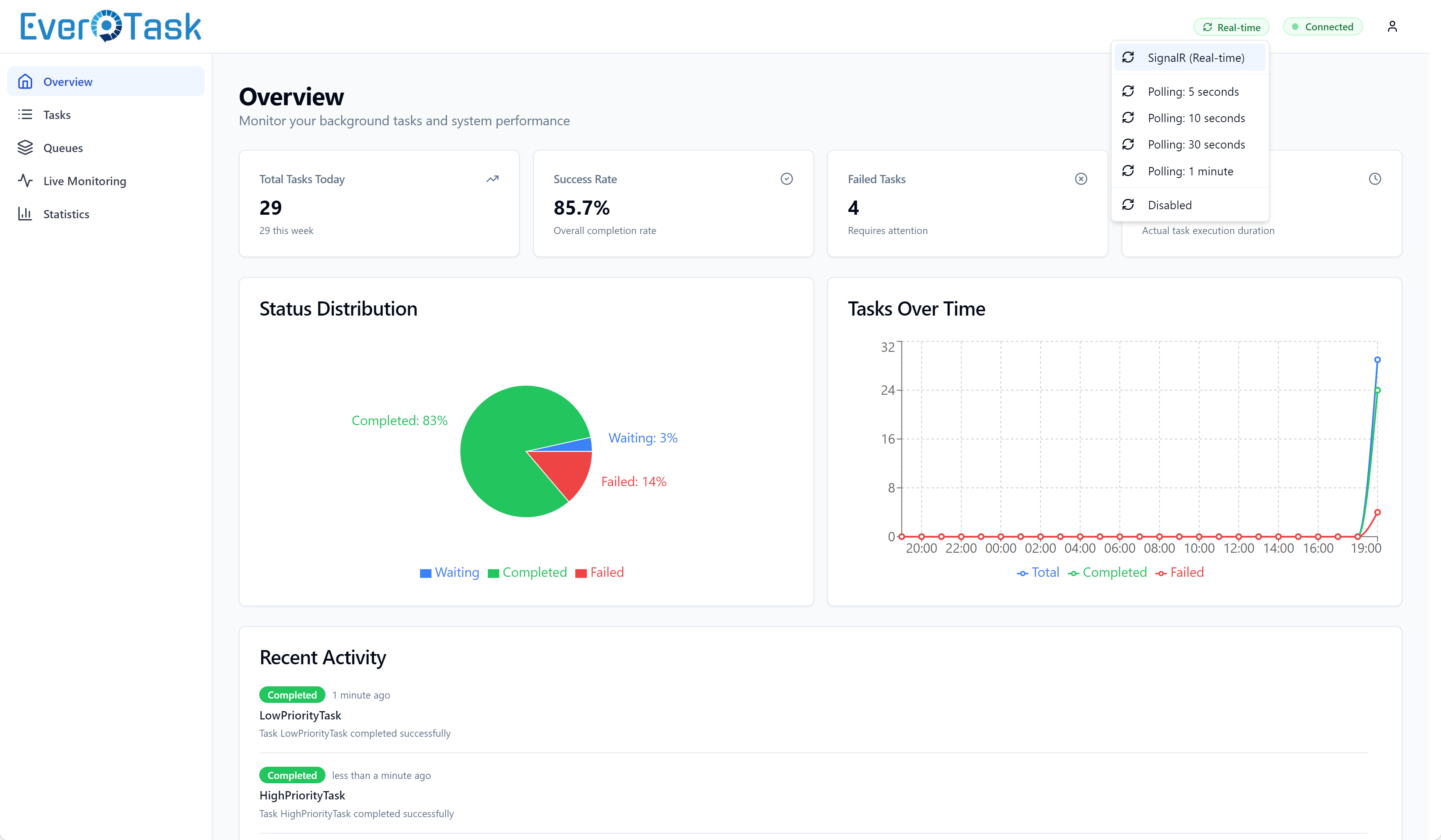Click the Queues layers icon
This screenshot has height=840, width=1441.
pyautogui.click(x=25, y=147)
